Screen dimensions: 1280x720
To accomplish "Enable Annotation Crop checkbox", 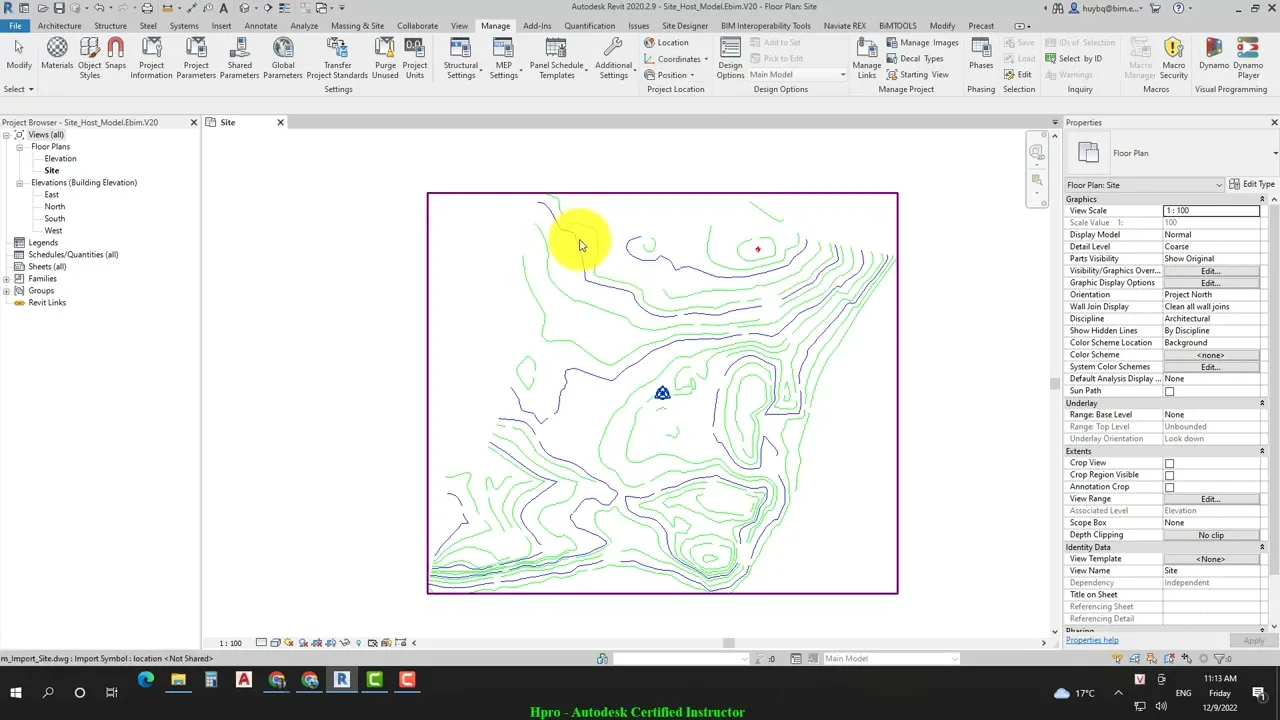I will coord(1169,487).
